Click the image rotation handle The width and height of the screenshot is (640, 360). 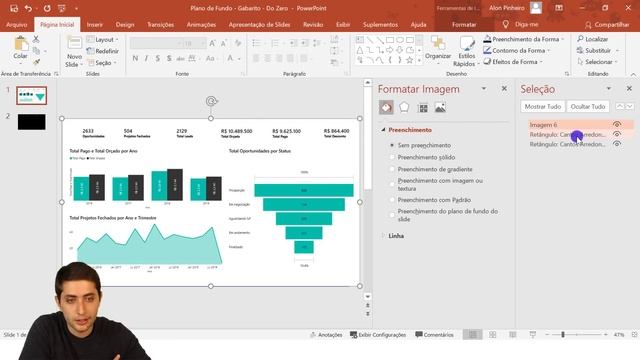[211, 101]
